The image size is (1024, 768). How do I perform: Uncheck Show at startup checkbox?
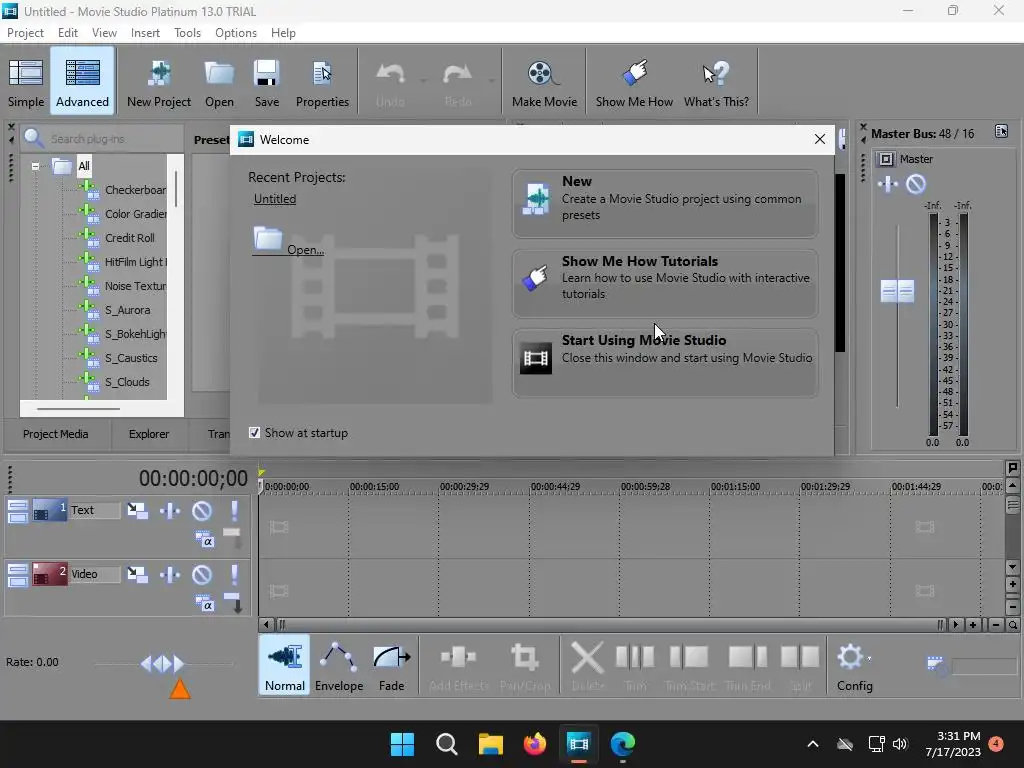coord(255,432)
